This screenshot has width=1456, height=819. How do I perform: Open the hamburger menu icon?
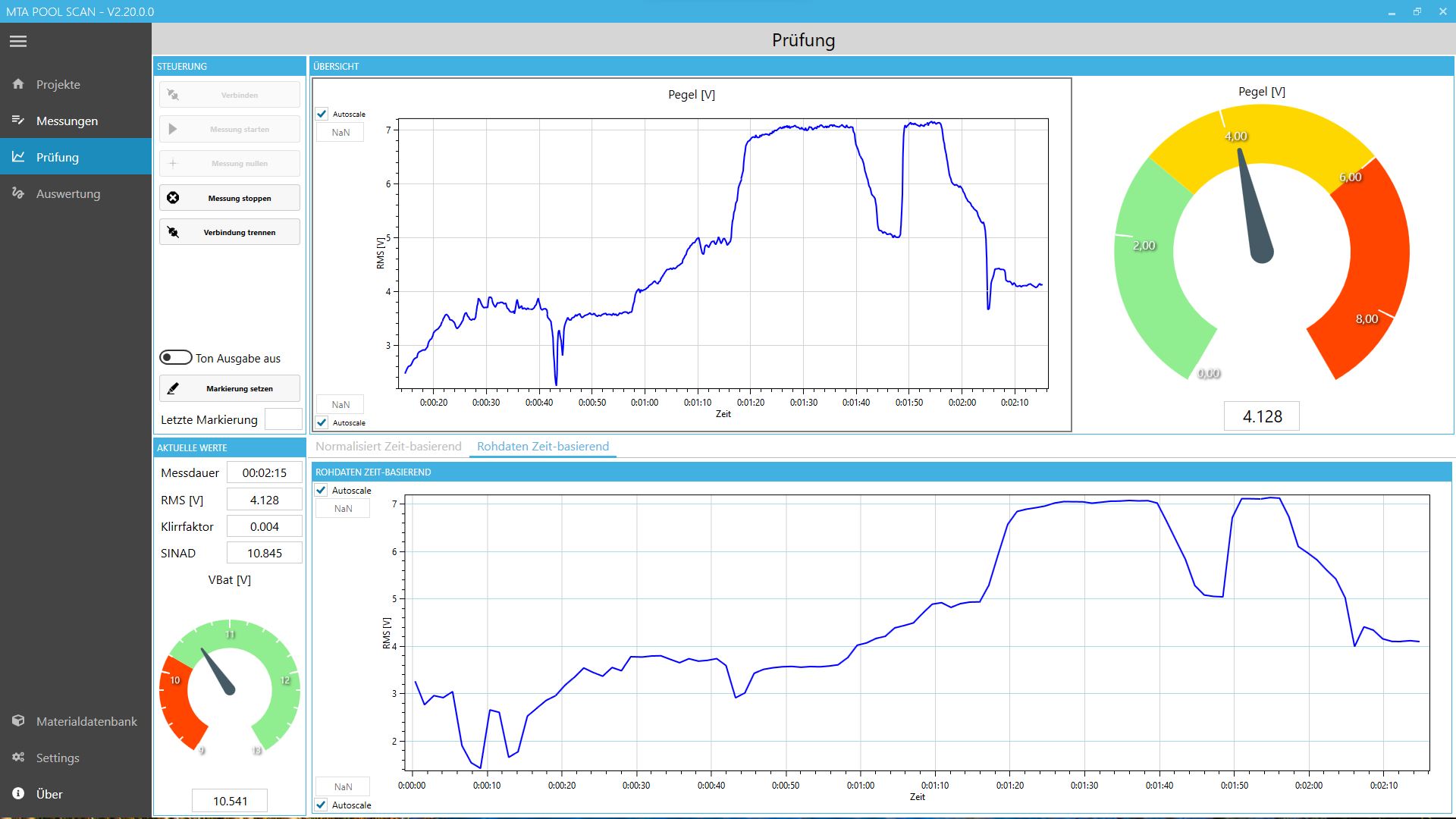coord(18,42)
